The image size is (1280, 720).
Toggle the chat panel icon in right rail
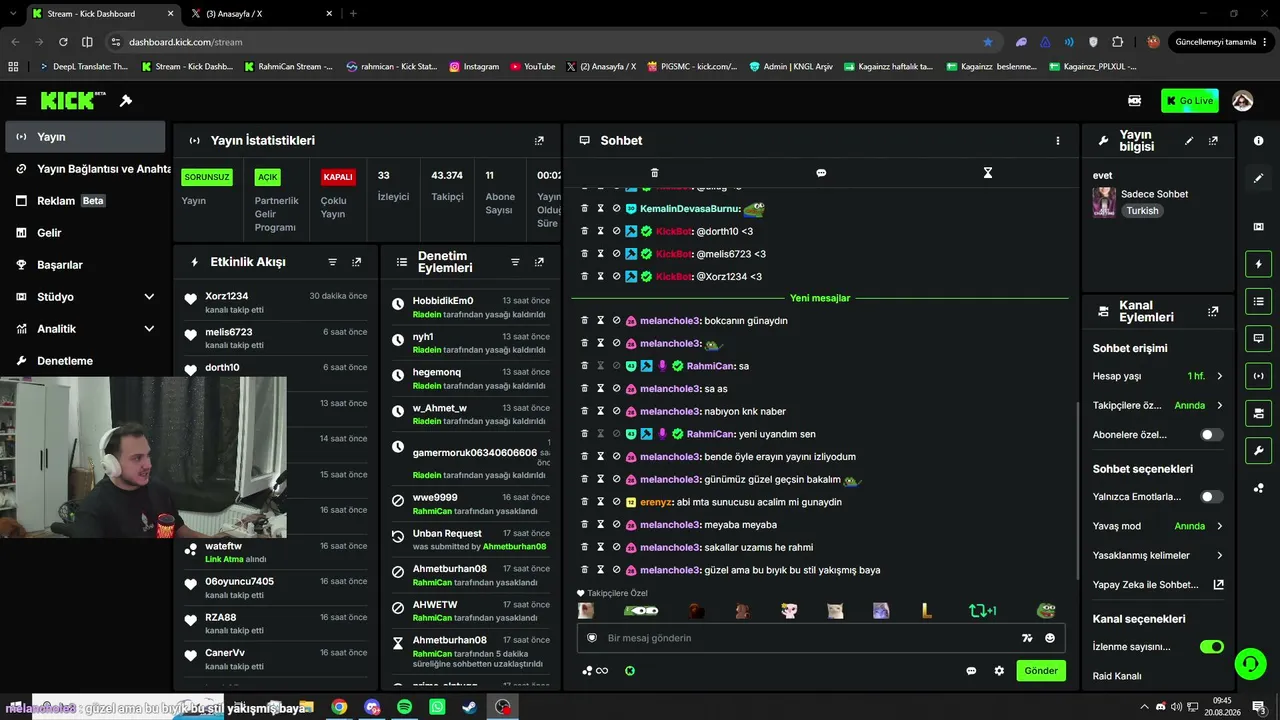[x=1258, y=339]
